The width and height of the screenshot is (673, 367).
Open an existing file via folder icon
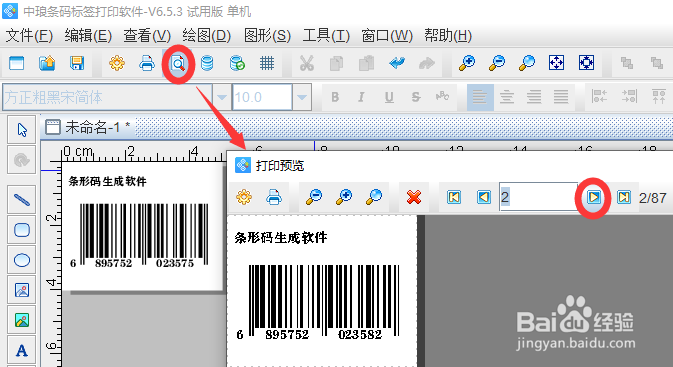click(x=47, y=63)
